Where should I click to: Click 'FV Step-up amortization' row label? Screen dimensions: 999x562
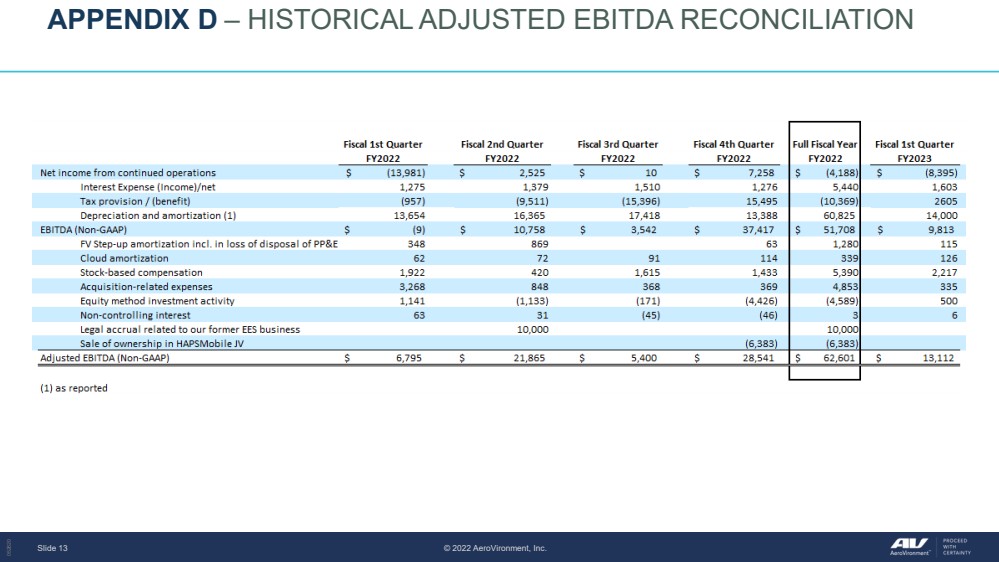(x=209, y=244)
